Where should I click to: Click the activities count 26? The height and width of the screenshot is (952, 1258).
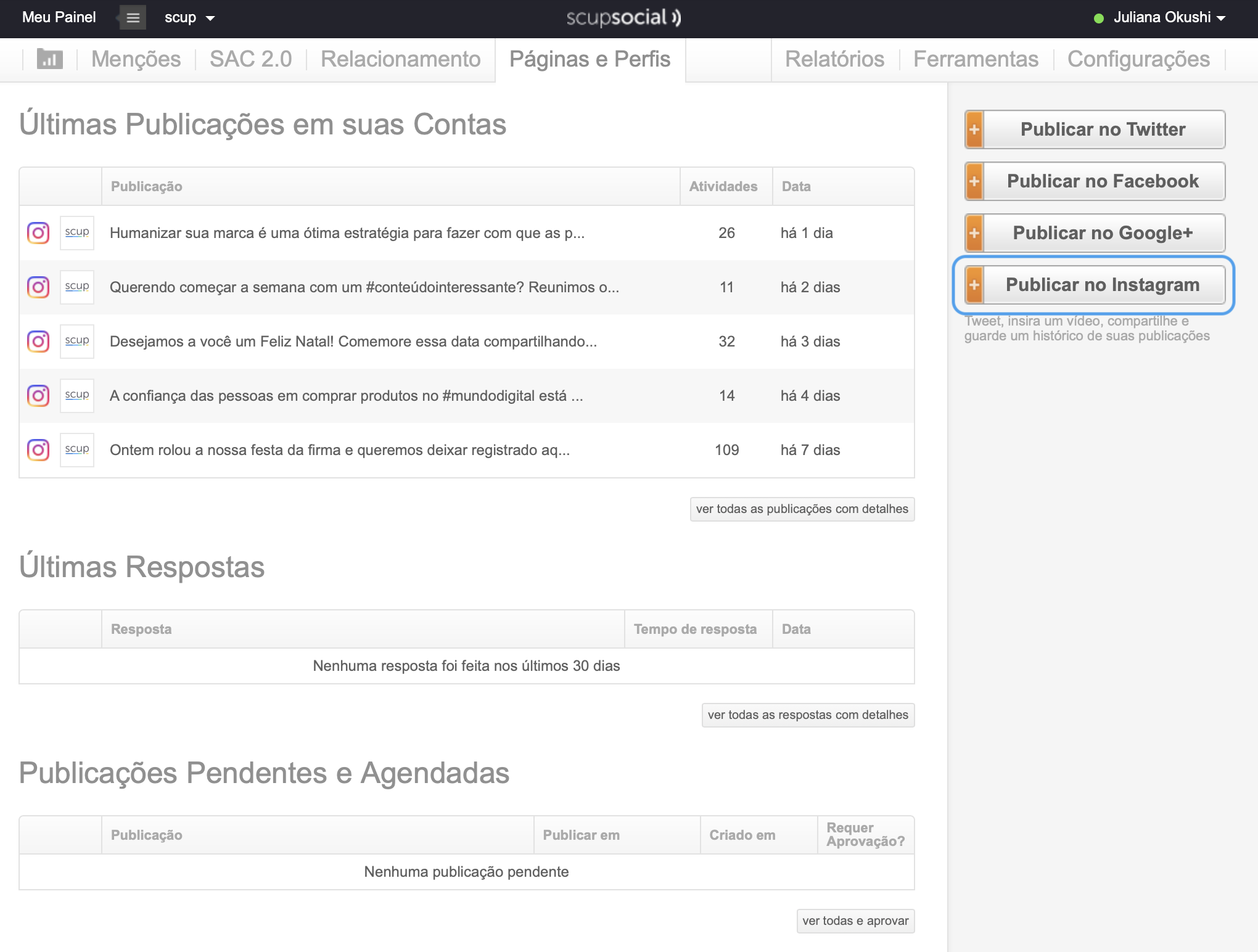[726, 233]
